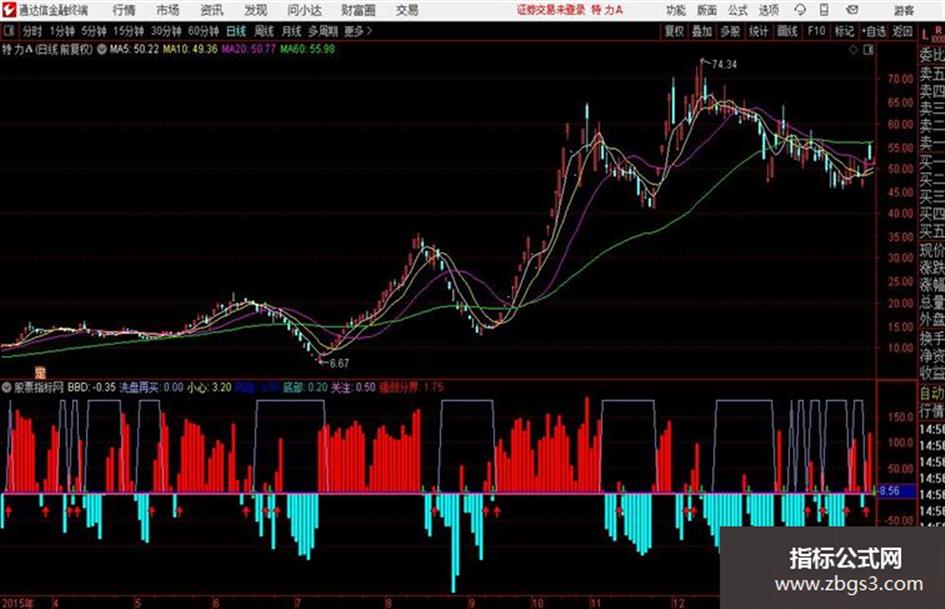Image resolution: width=945 pixels, height=609 pixels.
Task: Open the 公式 menu
Action: [737, 10]
